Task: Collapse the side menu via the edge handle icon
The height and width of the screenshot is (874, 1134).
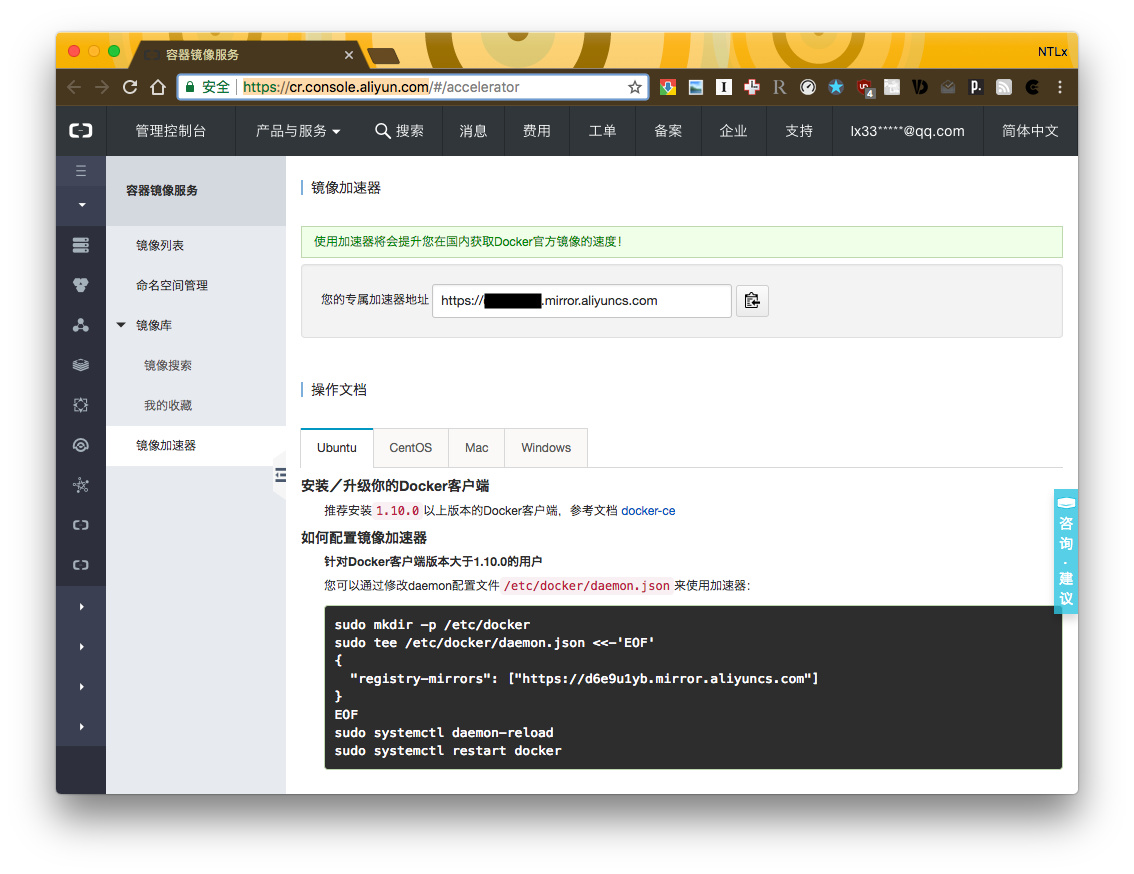Action: [281, 475]
